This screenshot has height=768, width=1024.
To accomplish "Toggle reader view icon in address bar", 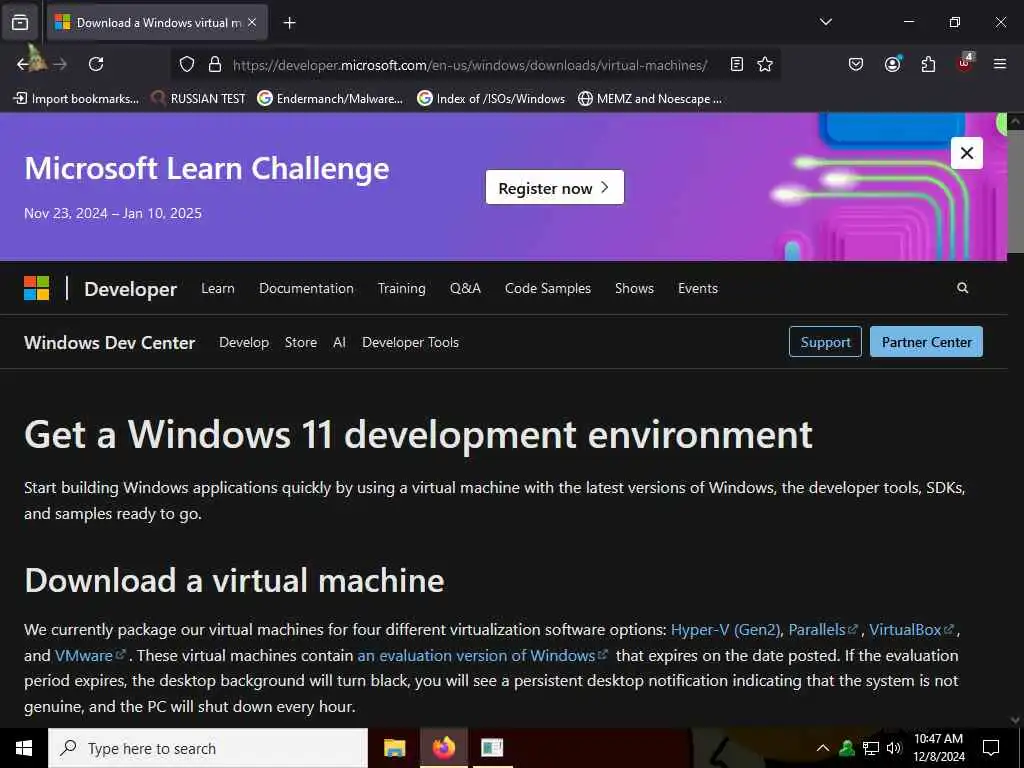I will coord(737,64).
